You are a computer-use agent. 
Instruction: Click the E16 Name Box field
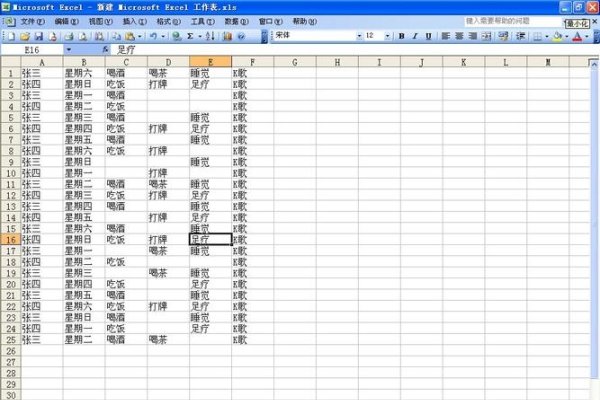click(32, 50)
